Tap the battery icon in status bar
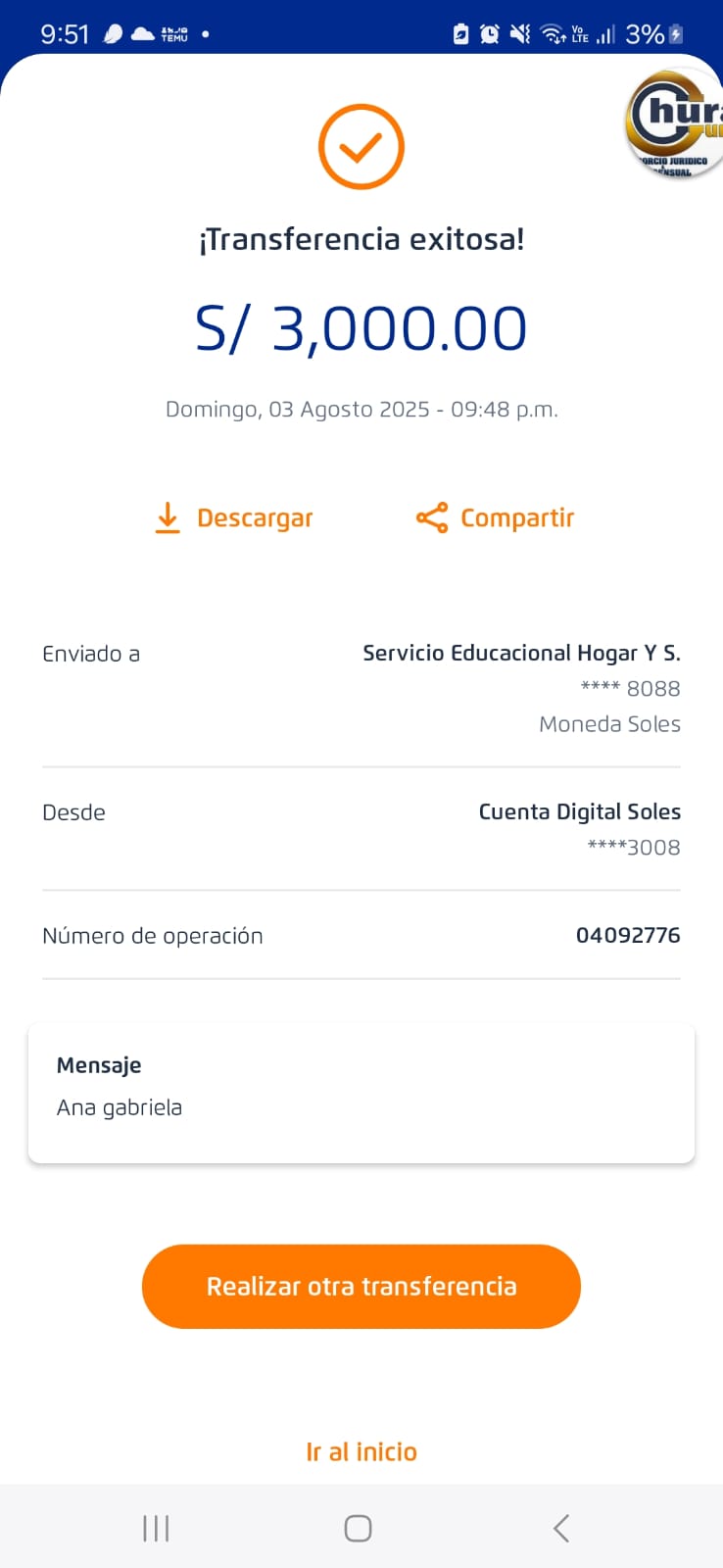Image resolution: width=723 pixels, height=1568 pixels. (676, 34)
